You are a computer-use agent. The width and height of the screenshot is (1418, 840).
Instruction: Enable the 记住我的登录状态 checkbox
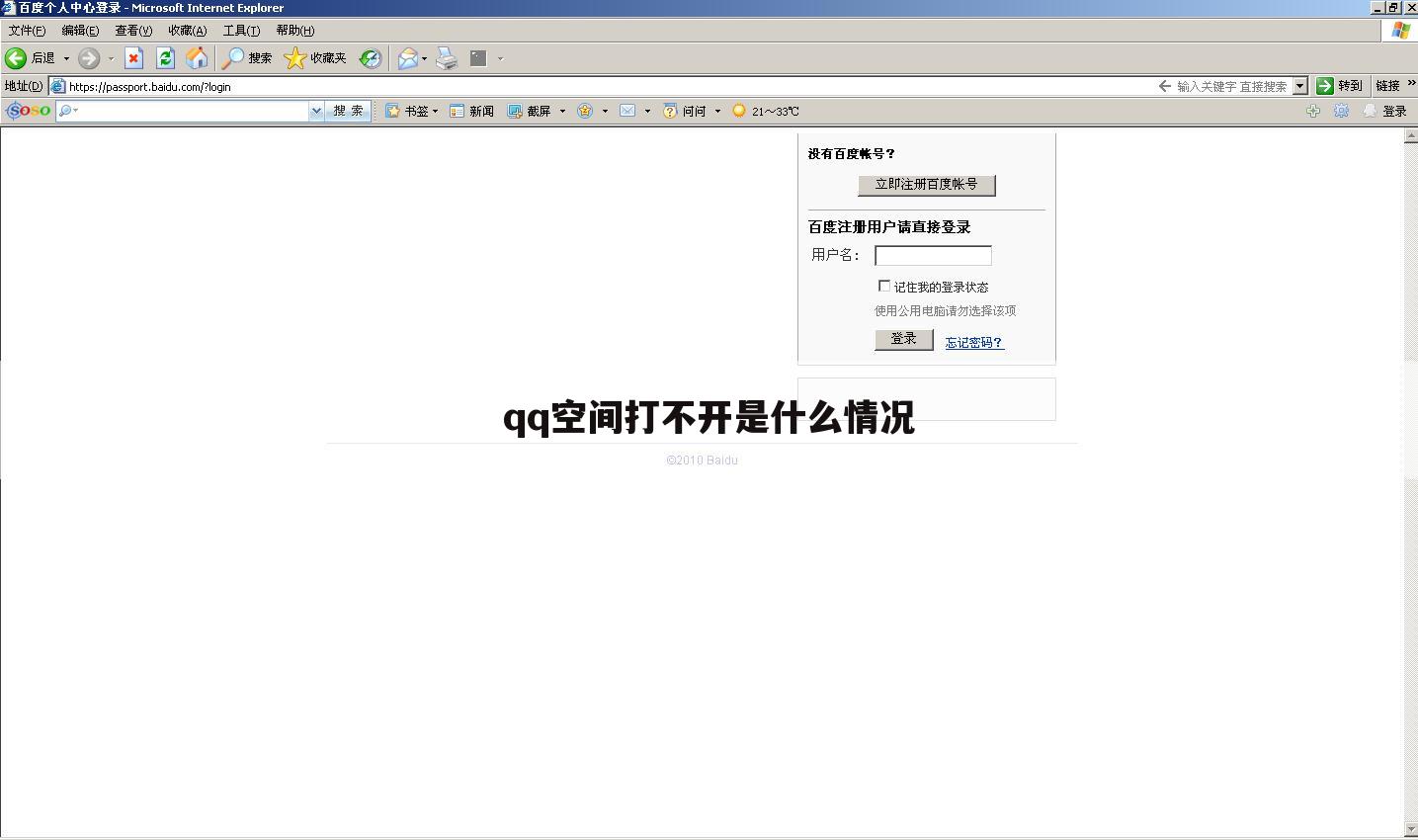[884, 286]
